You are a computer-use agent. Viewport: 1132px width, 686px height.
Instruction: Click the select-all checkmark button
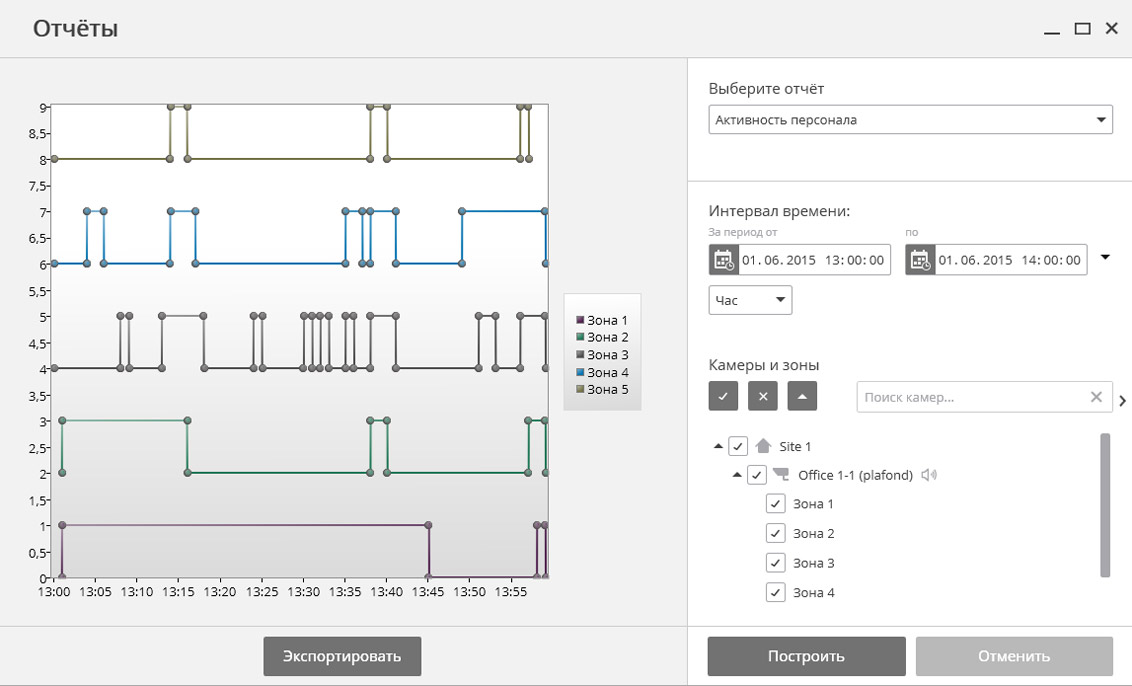(x=723, y=396)
